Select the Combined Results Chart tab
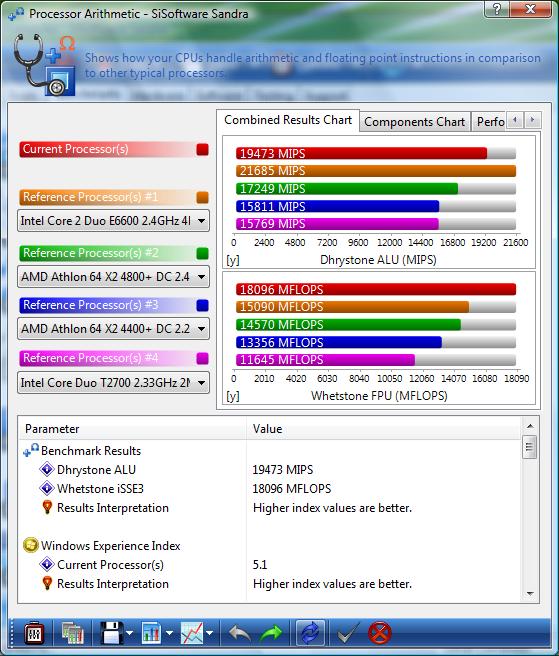The height and width of the screenshot is (656, 559). tap(288, 120)
